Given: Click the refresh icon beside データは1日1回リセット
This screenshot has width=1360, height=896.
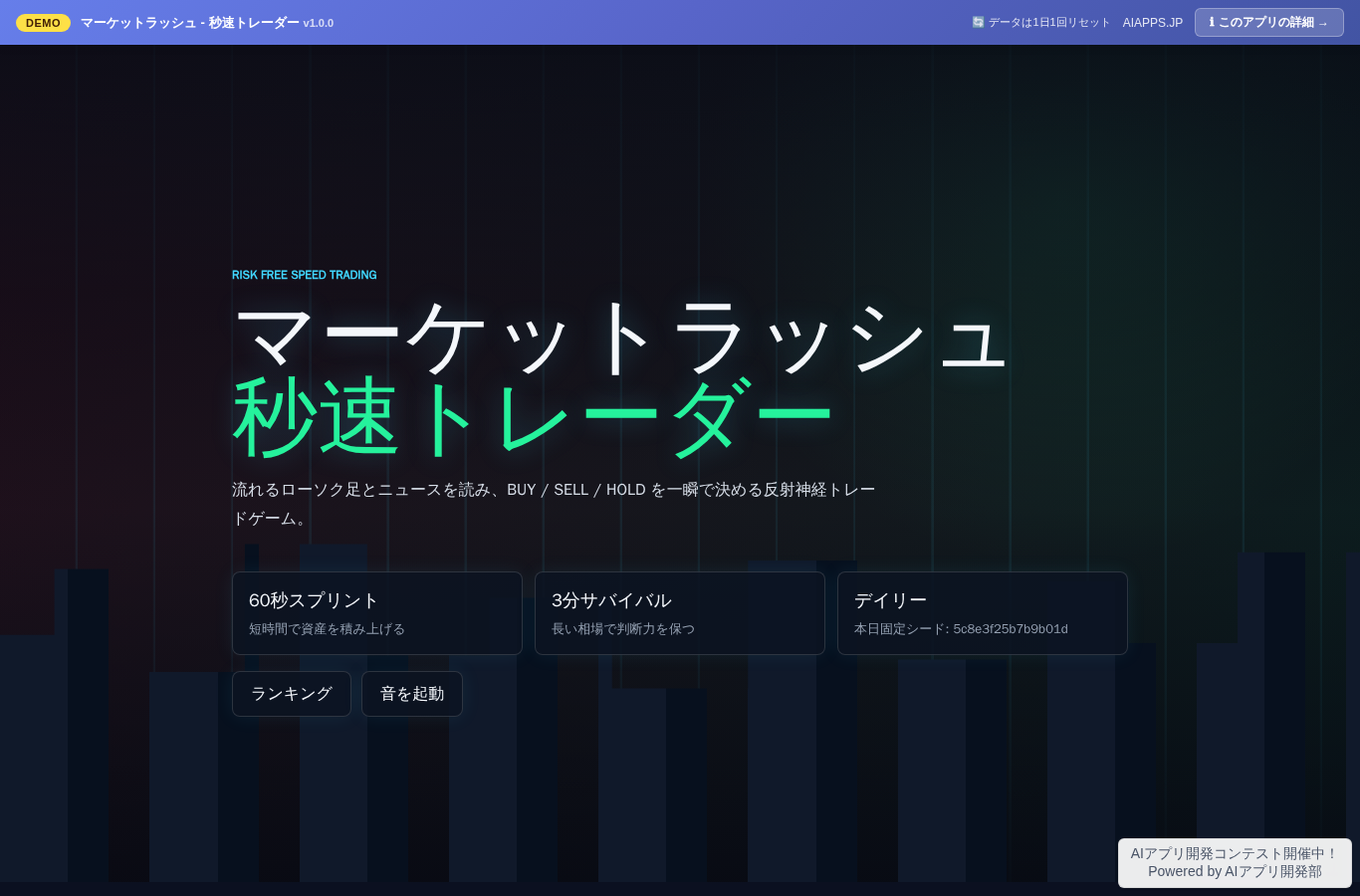Looking at the screenshot, I should tap(978, 22).
